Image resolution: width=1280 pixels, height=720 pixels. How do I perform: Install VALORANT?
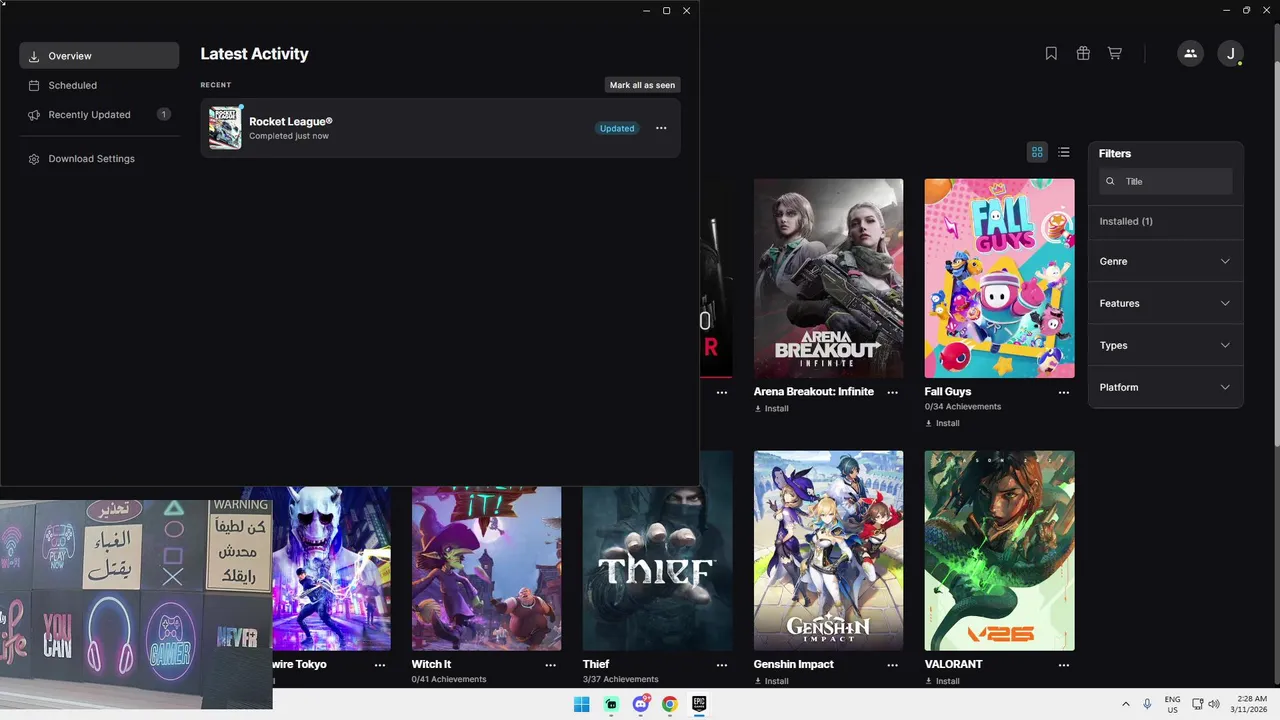pos(942,681)
